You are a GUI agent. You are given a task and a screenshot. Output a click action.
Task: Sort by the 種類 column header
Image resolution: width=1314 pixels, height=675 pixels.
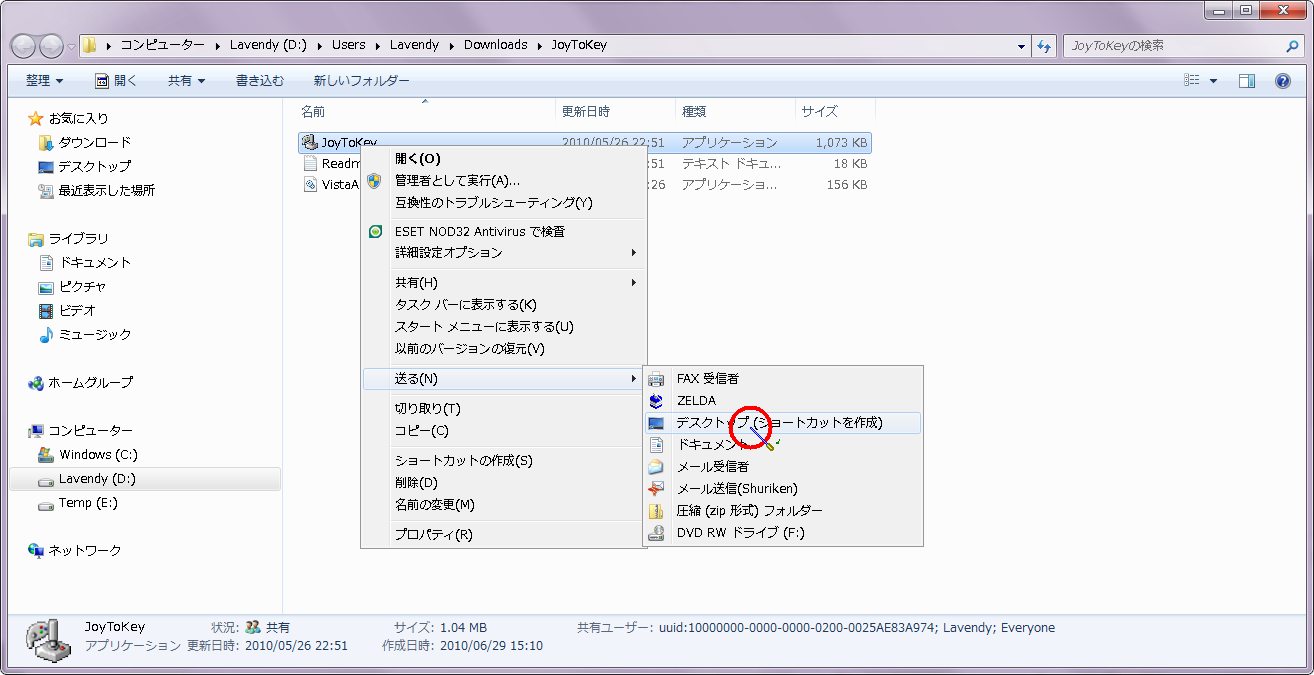(735, 111)
